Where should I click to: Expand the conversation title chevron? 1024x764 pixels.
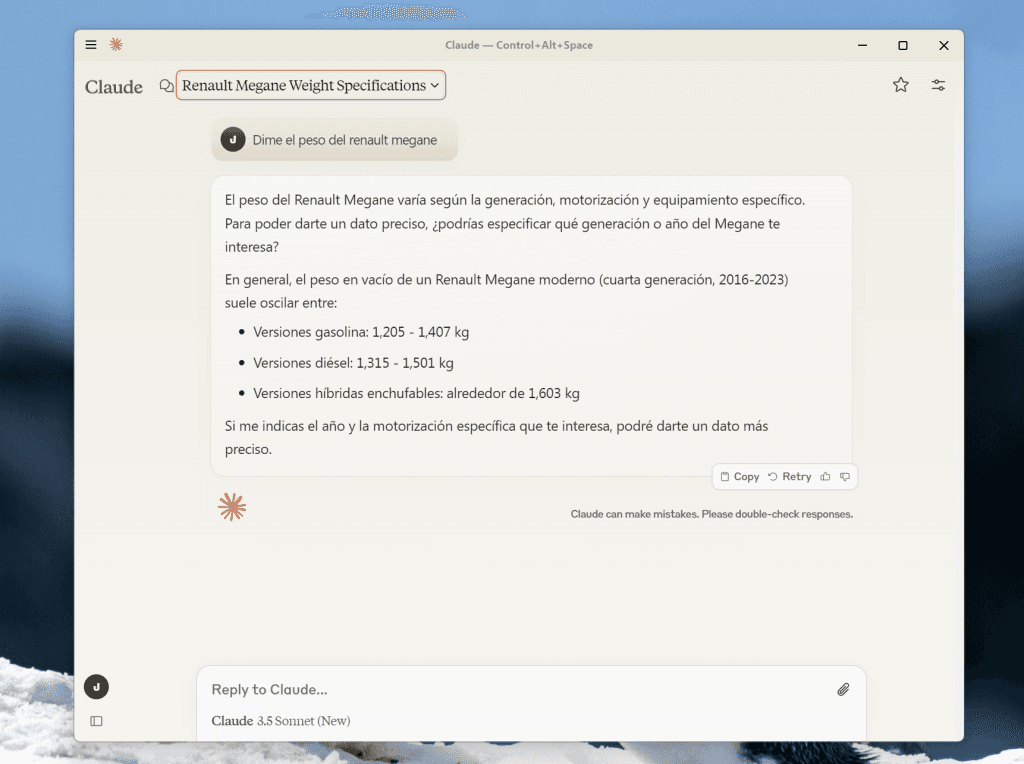click(x=435, y=86)
